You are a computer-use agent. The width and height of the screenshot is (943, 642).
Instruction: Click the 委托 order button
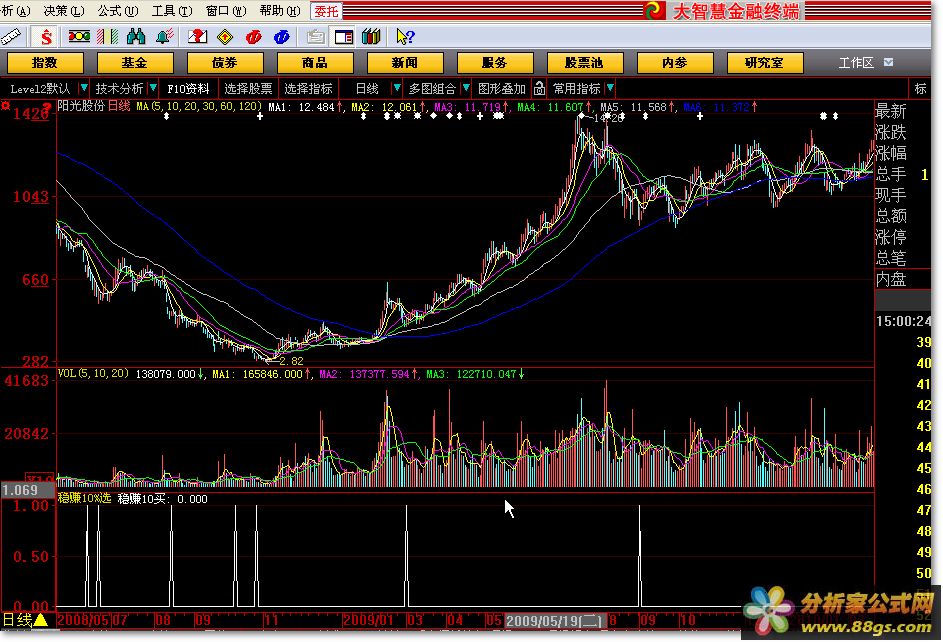click(x=326, y=11)
